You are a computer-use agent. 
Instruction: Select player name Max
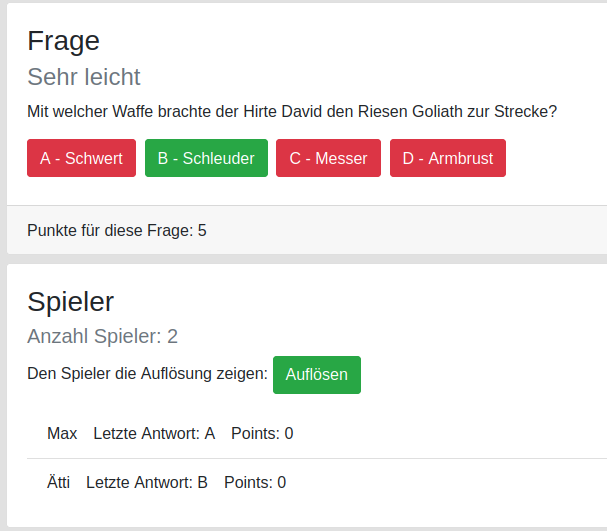point(62,433)
